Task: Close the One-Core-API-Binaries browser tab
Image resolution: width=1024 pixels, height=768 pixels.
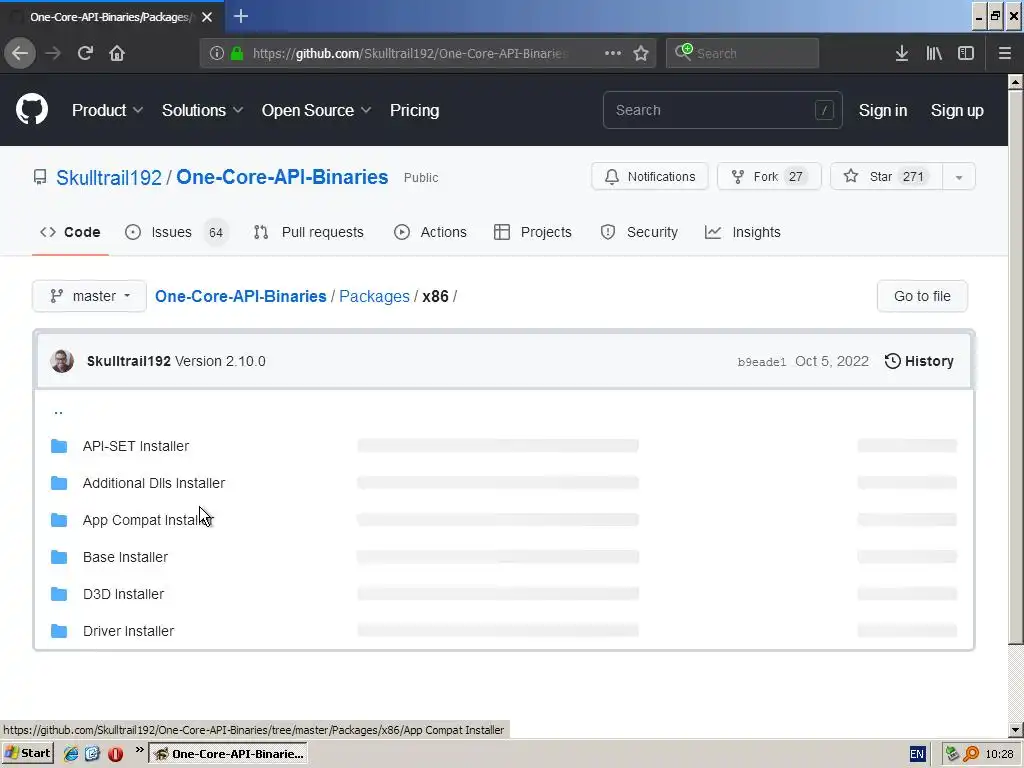Action: coord(207,17)
